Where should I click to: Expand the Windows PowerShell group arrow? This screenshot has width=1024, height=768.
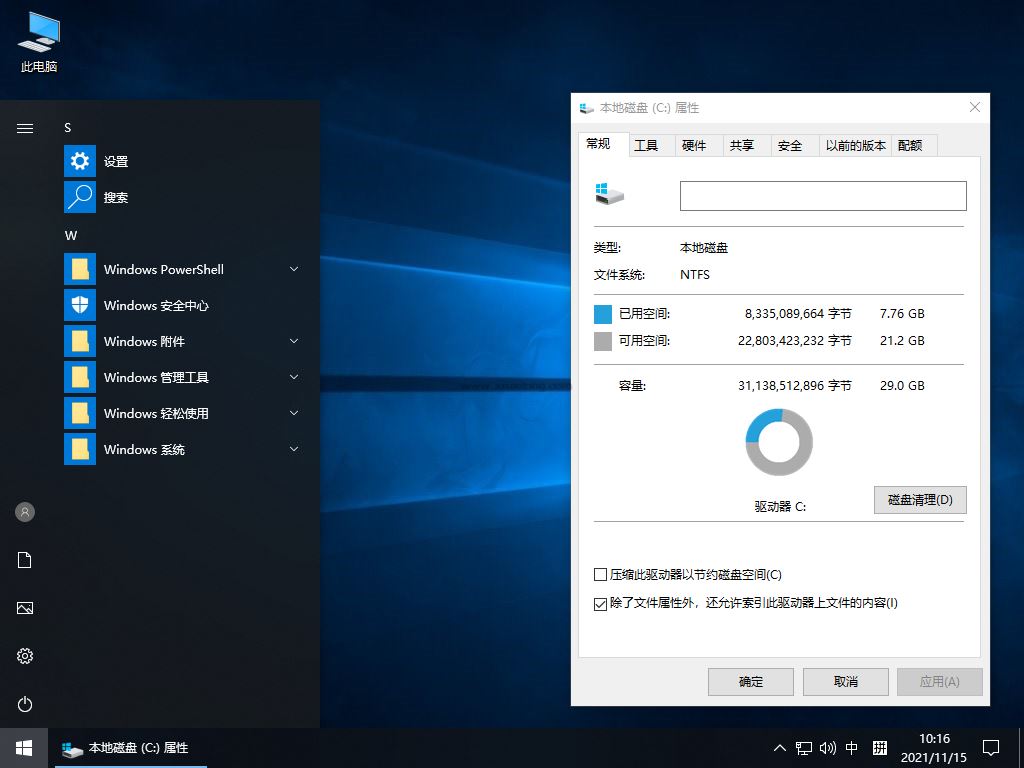tap(294, 269)
